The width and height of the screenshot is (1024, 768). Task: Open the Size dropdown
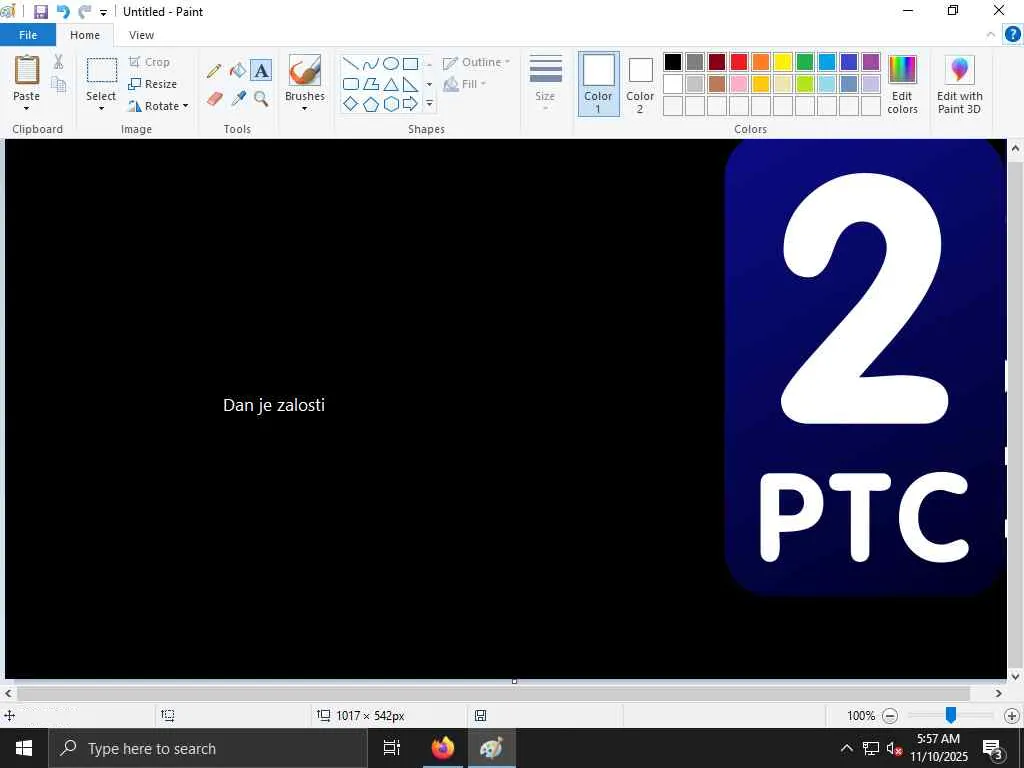pos(545,84)
